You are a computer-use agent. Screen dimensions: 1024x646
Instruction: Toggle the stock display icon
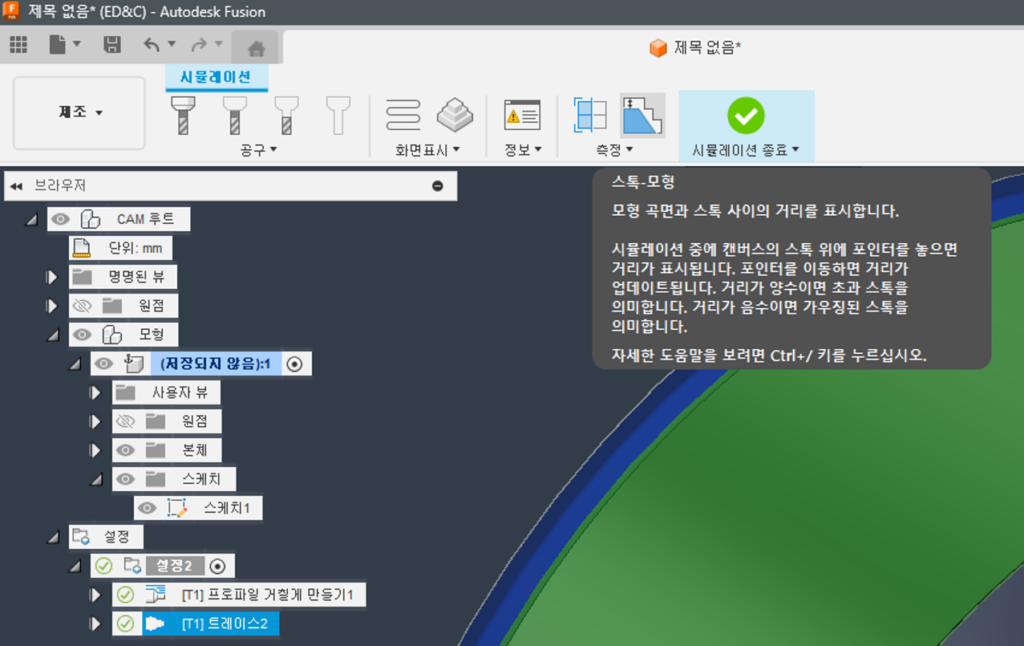tap(455, 115)
